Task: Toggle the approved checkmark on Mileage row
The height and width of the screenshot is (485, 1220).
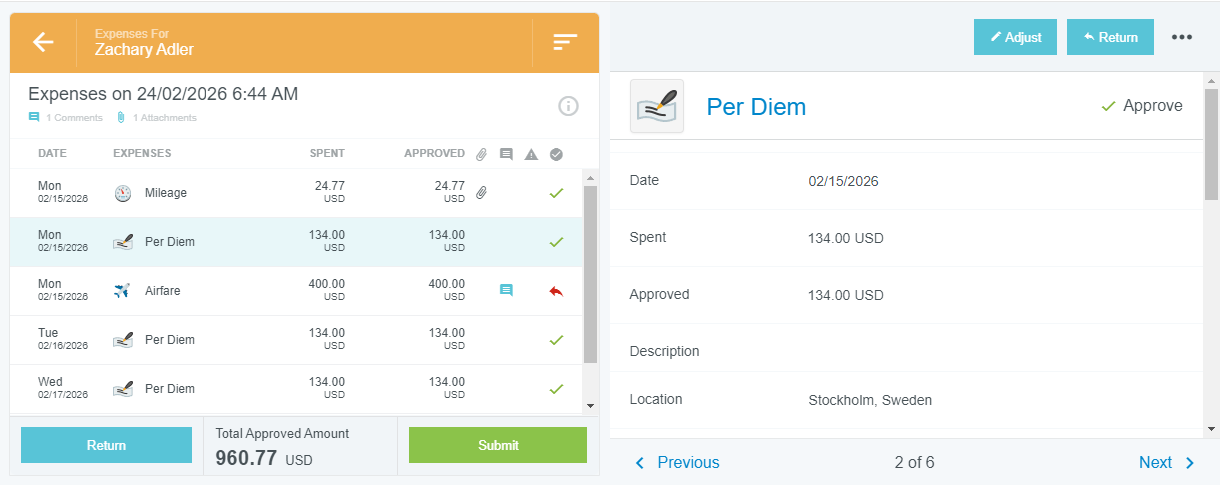Action: tap(556, 192)
